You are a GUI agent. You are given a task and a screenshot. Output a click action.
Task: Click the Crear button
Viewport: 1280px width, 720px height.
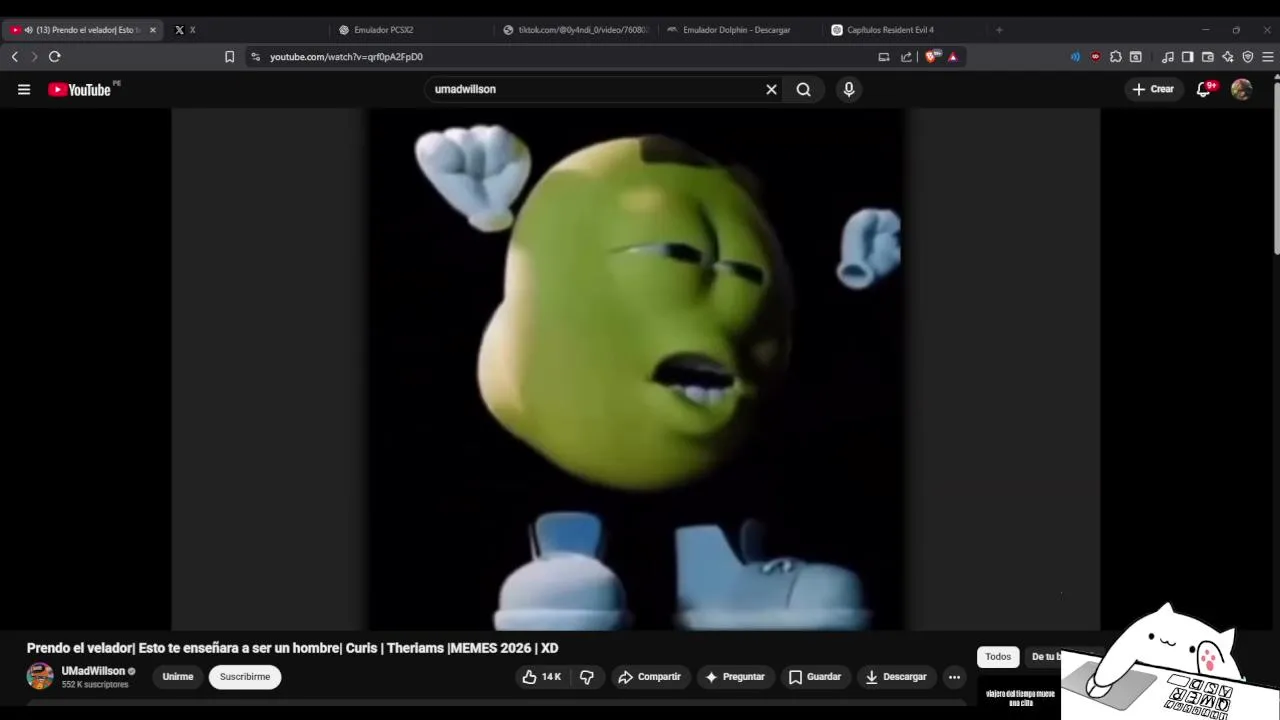[1152, 89]
